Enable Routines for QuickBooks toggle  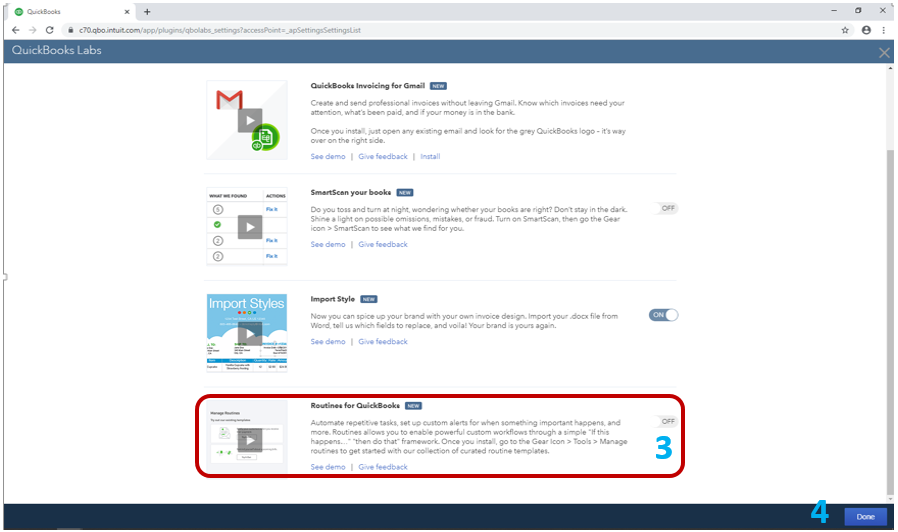pos(664,421)
